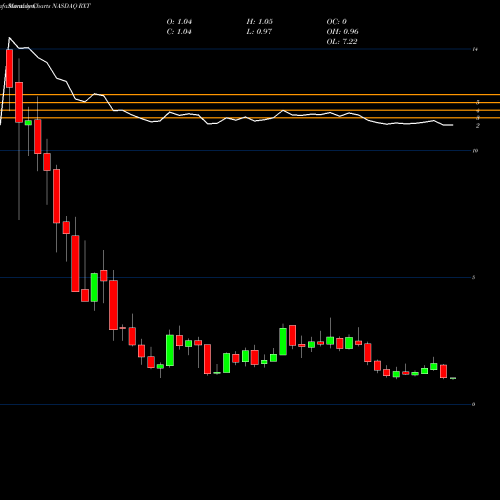Click the 'OC: 0' readout
Image resolution: width=500 pixels, height=500 pixels.
click(x=337, y=22)
